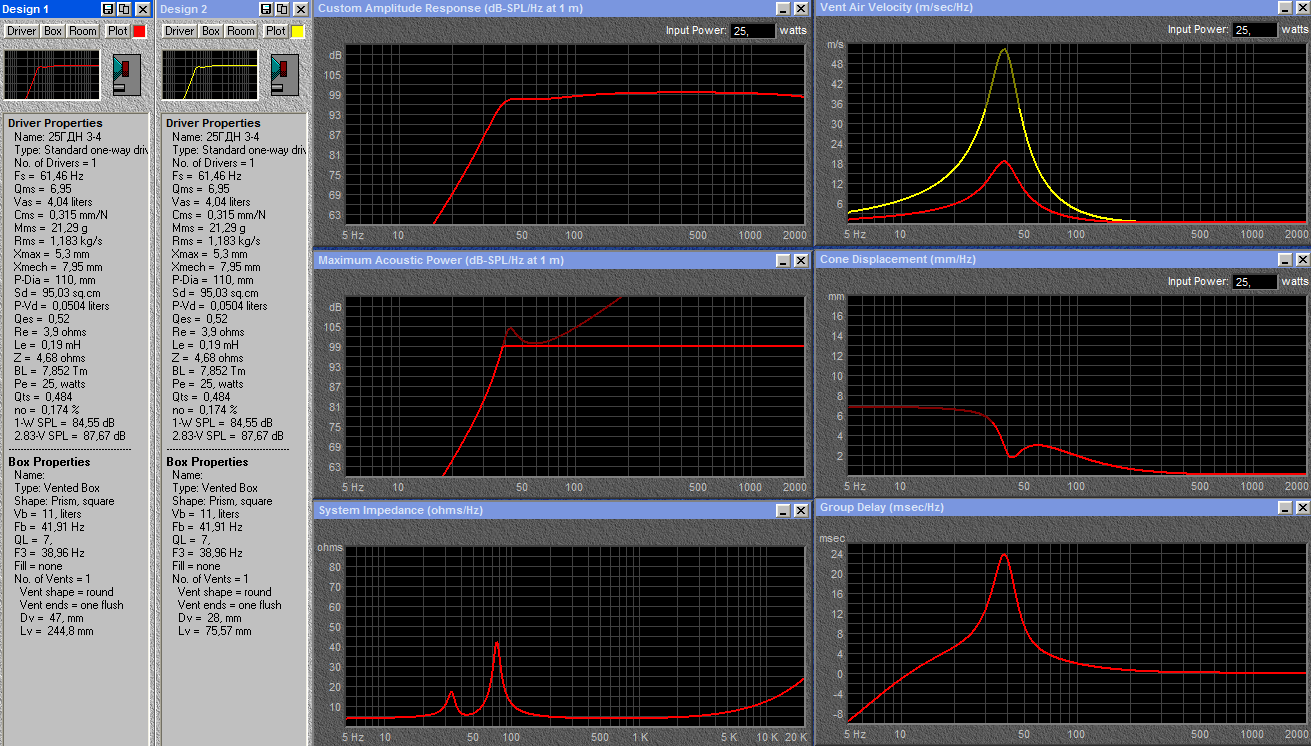Click Design 2 vented box speaker icon
Screen dimensions: 1311x746
[285, 75]
